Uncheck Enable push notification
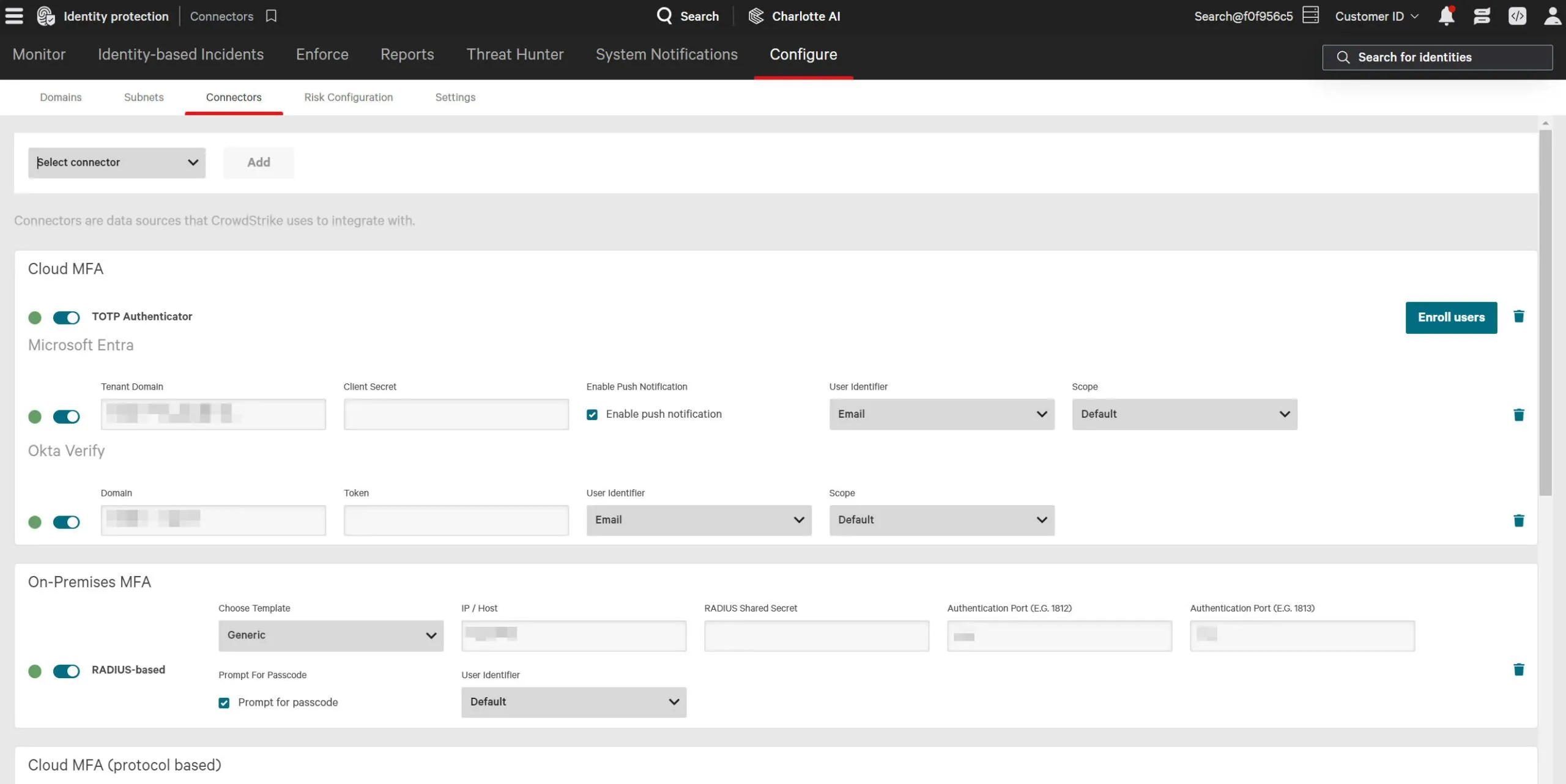1566x784 pixels. (x=592, y=415)
